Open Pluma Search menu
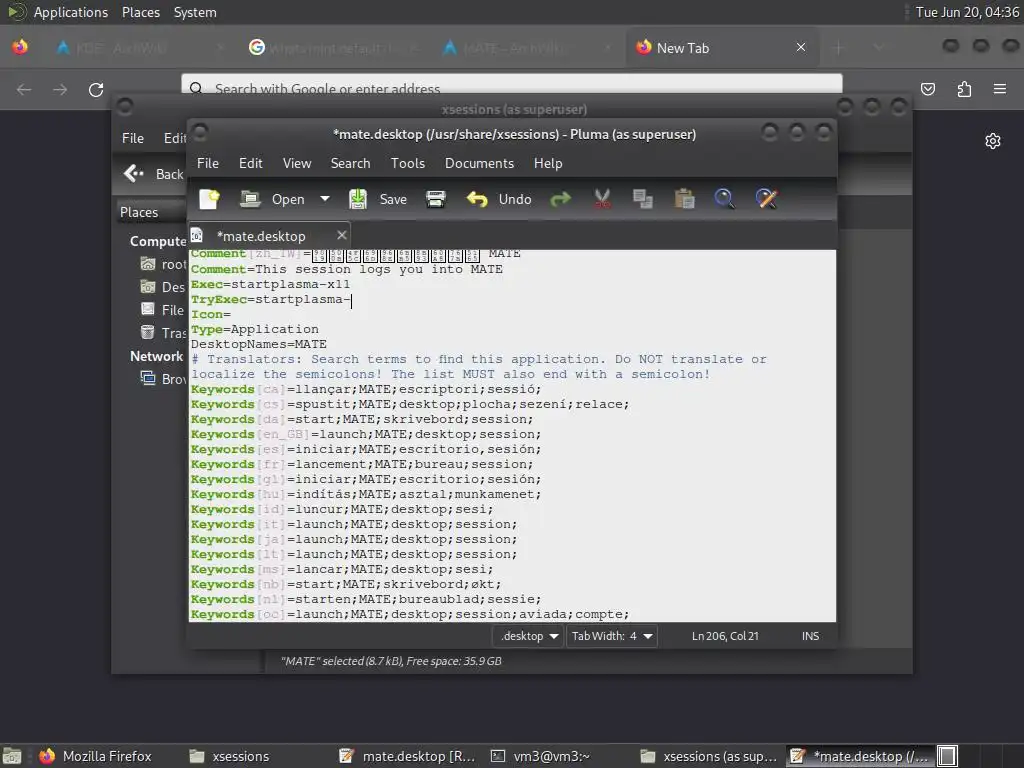1024x768 pixels. tap(350, 163)
